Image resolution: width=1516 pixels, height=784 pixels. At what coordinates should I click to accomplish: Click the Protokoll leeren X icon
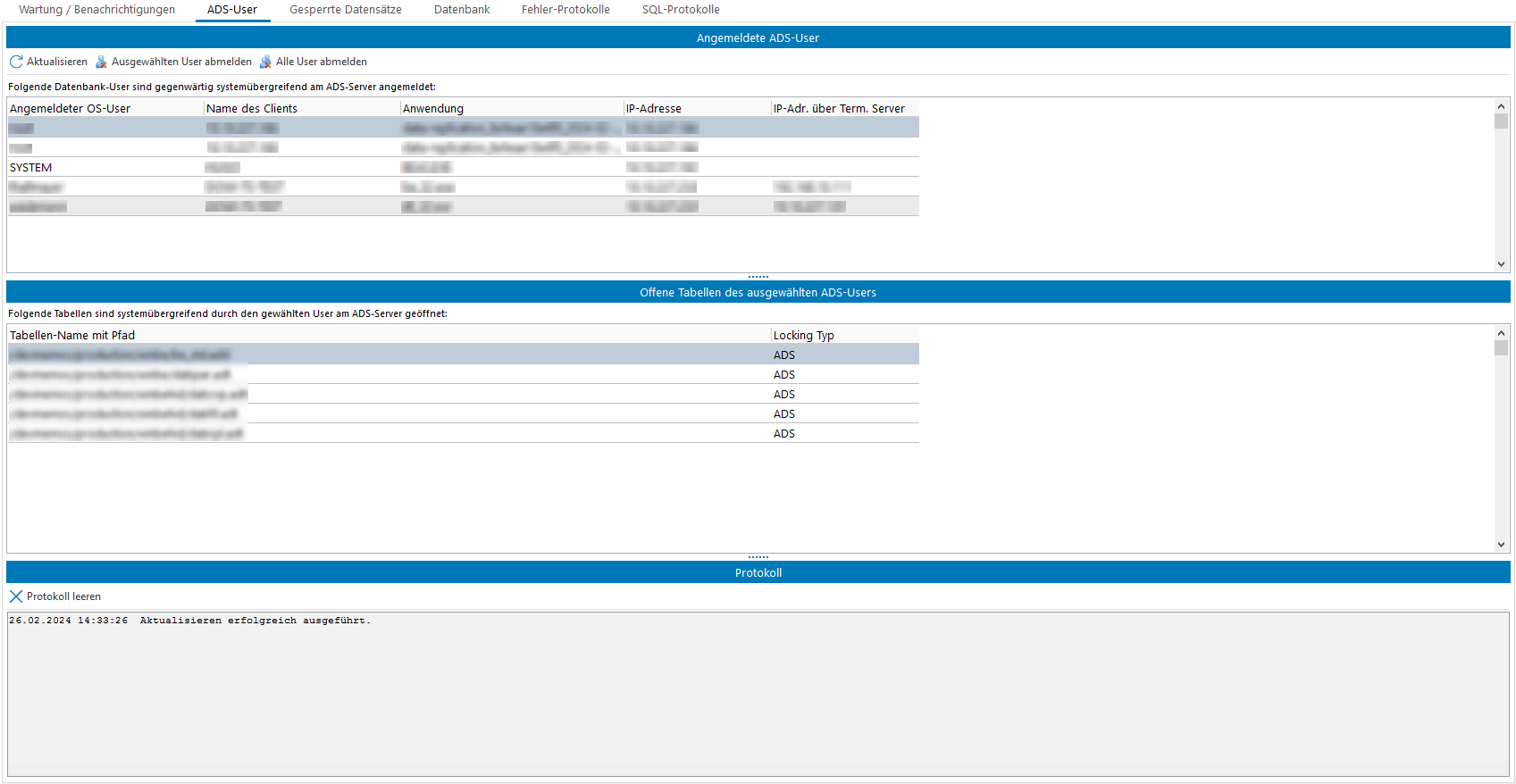pos(16,596)
